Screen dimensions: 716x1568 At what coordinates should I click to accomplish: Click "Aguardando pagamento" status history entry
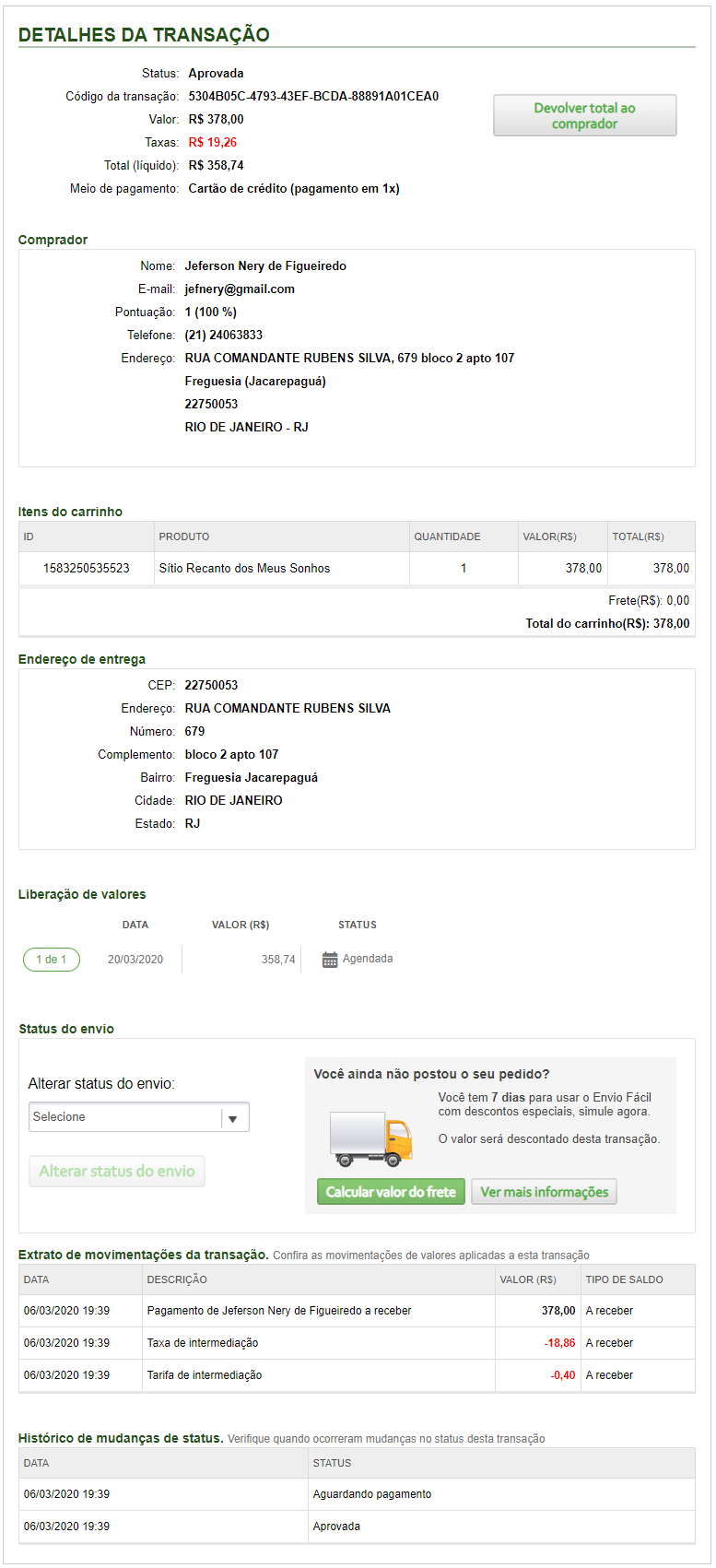[x=372, y=1494]
